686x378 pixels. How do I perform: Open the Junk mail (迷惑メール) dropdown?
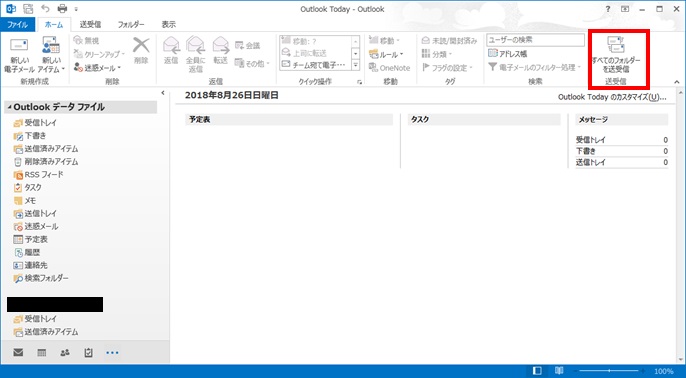coord(97,68)
